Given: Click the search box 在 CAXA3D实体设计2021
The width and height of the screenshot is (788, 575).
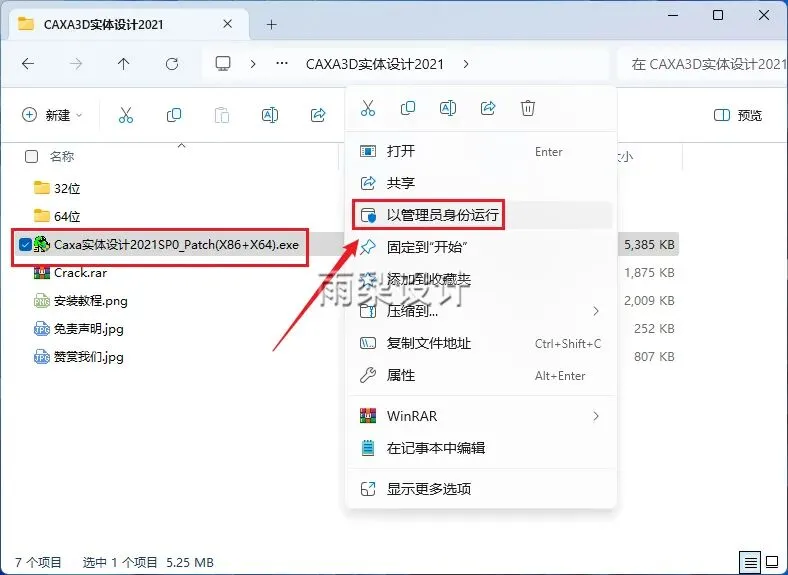Looking at the screenshot, I should click(702, 64).
